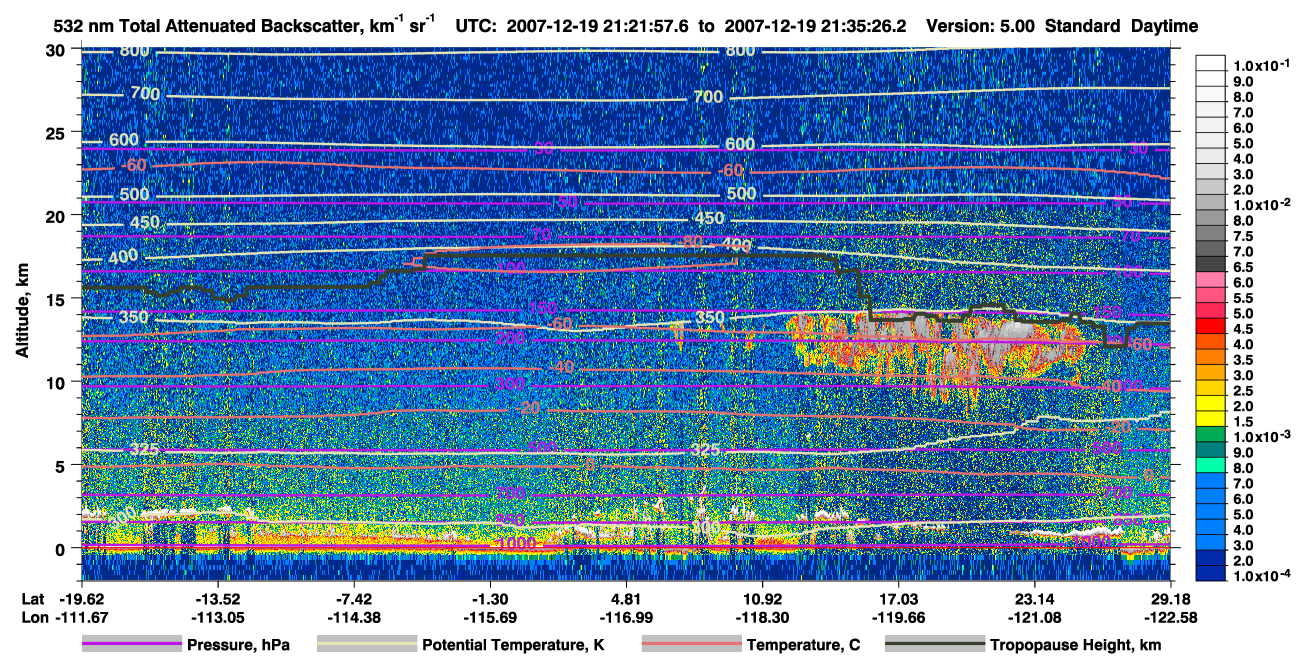Image resolution: width=1300 pixels, height=667 pixels.
Task: Click the 'Lat' row label
Action: (x=32, y=600)
